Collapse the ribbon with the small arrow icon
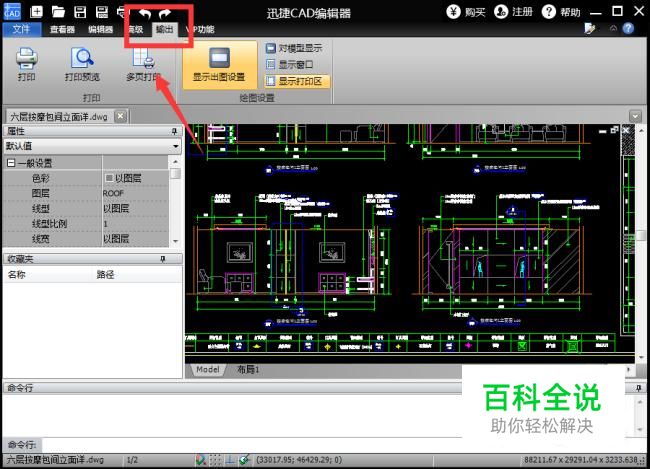The width and height of the screenshot is (650, 469). click(x=613, y=28)
